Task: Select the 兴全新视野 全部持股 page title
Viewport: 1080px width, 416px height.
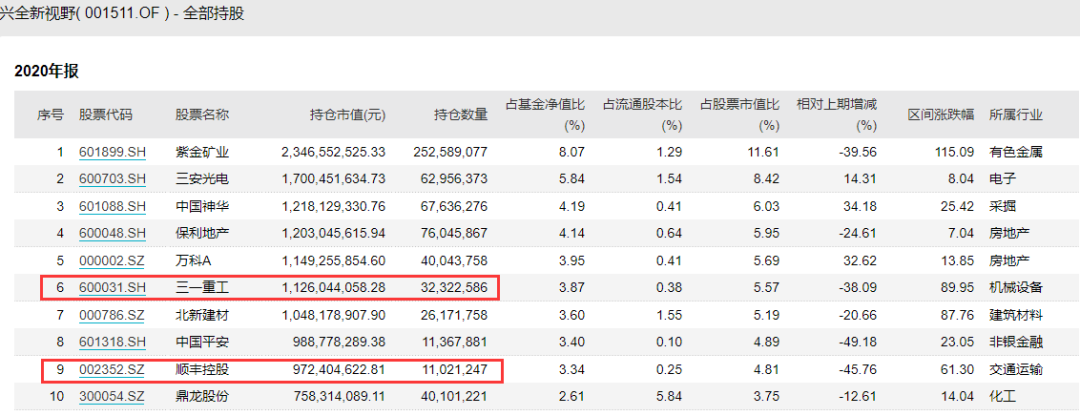Action: 122,14
